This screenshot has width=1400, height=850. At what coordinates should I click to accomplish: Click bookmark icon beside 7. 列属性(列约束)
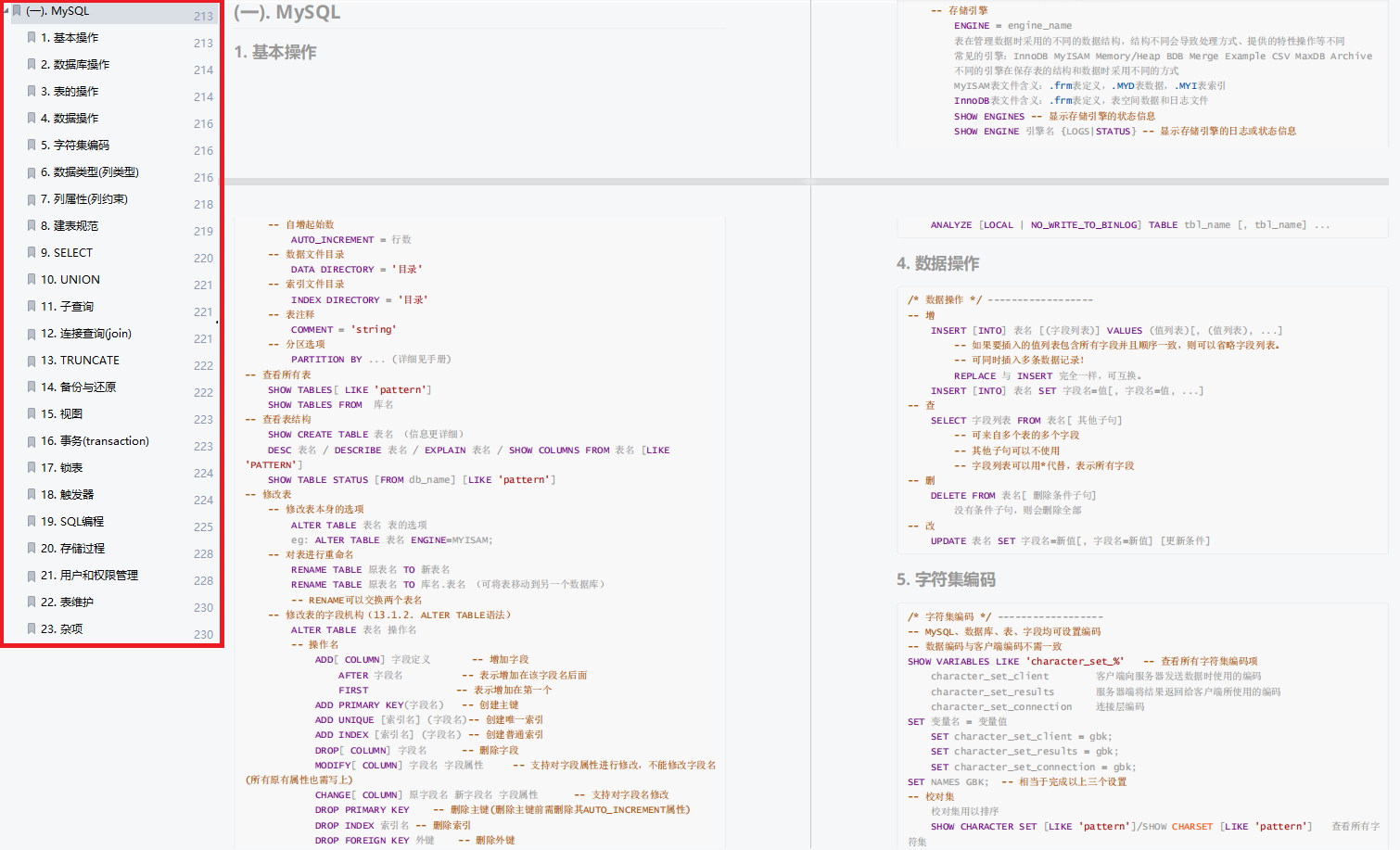tap(32, 199)
